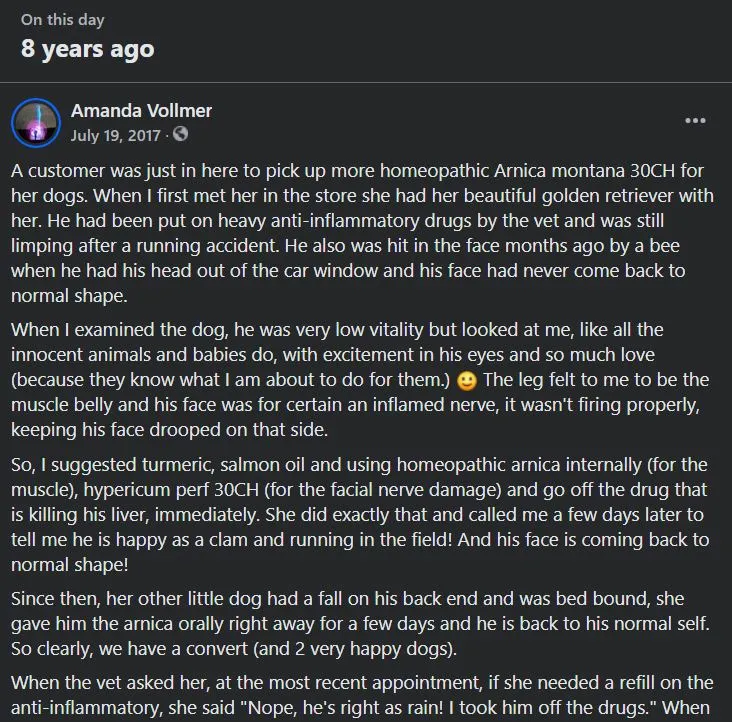Click the "8 years ago" heading
732x722 pixels.
coord(87,49)
